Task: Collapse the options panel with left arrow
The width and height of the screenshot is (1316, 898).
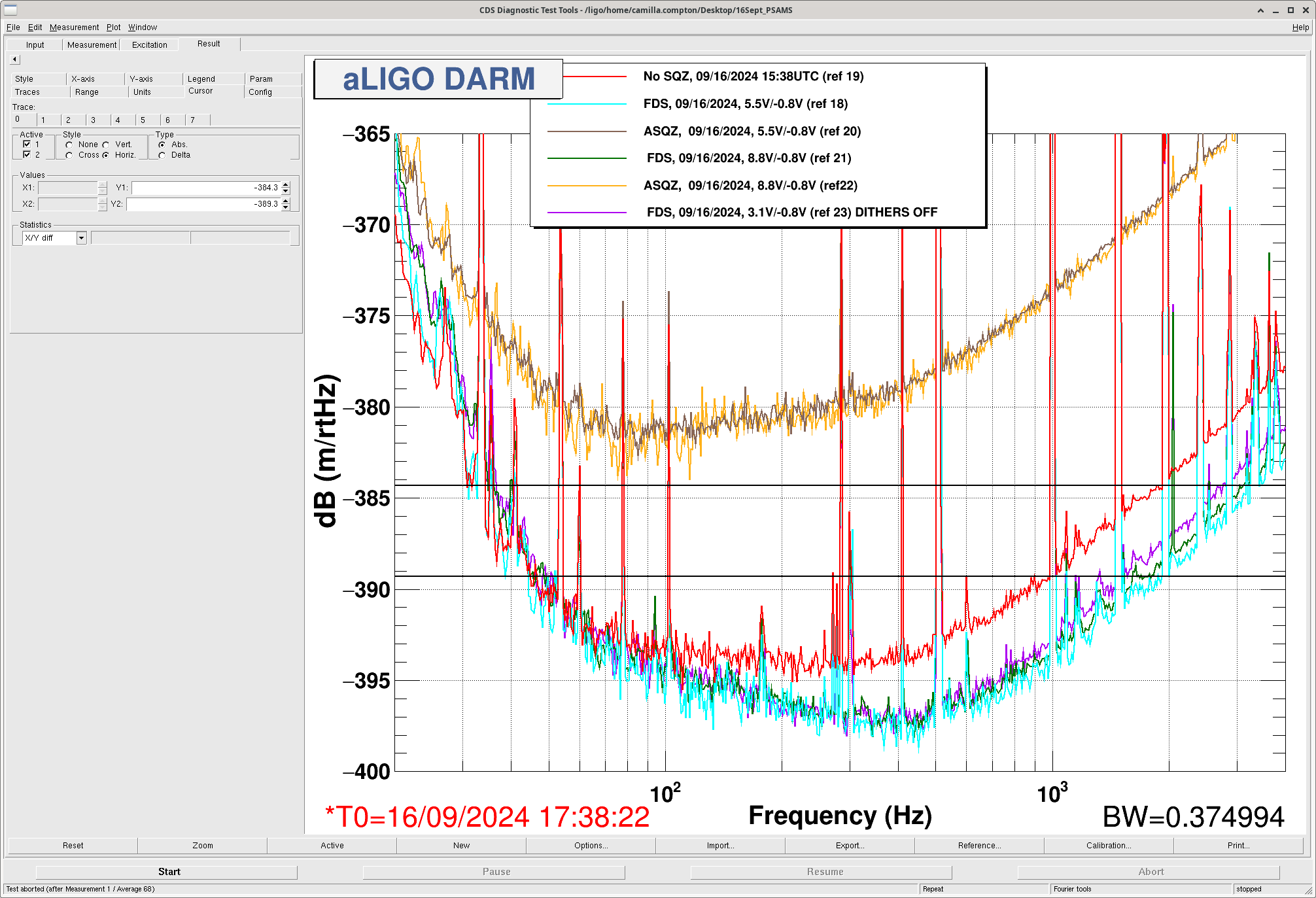Action: click(x=15, y=60)
